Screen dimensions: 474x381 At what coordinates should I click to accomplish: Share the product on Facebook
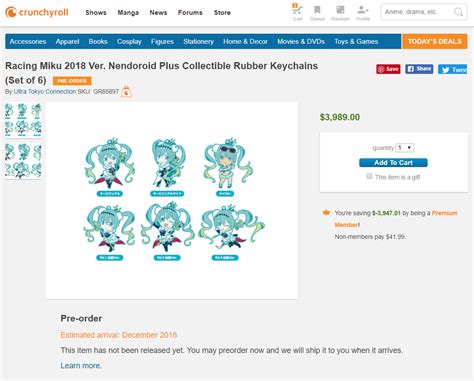coord(419,69)
